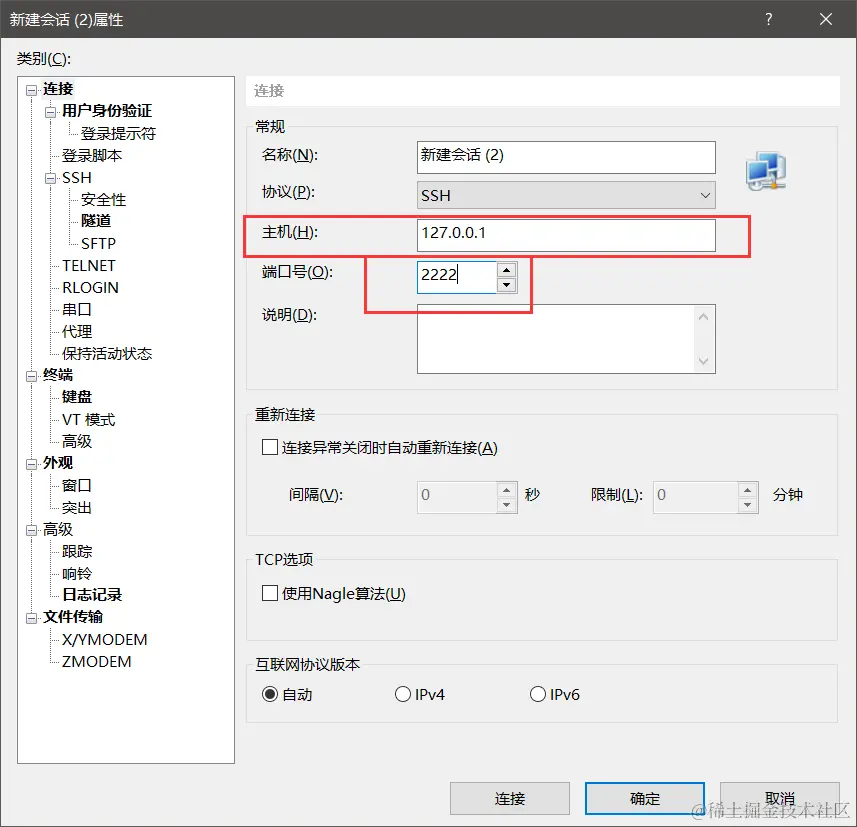This screenshot has height=827, width=857.
Task: Confirm with the 确定 button
Action: click(645, 799)
